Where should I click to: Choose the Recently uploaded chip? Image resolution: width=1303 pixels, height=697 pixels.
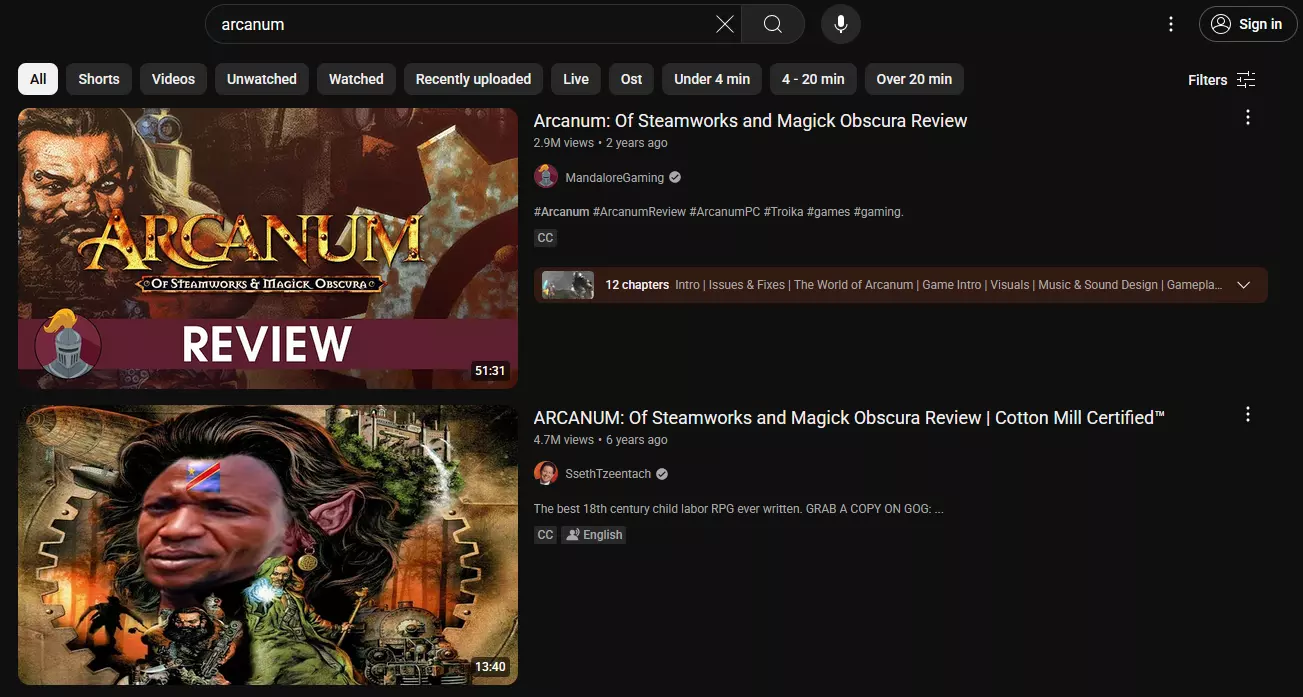473,79
